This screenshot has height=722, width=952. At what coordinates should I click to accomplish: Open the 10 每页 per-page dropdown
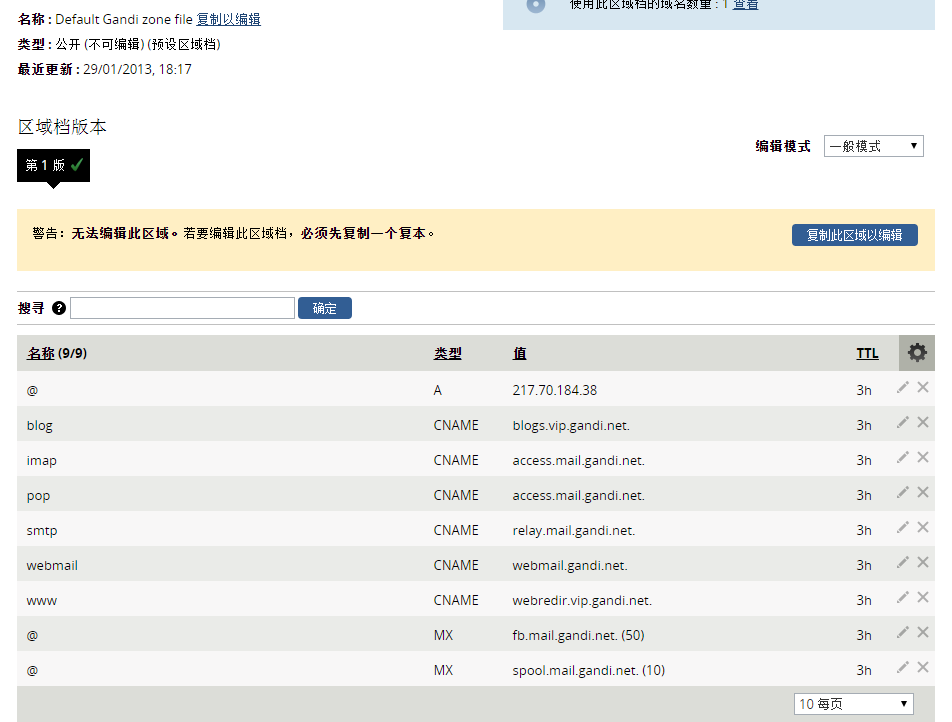pos(853,704)
